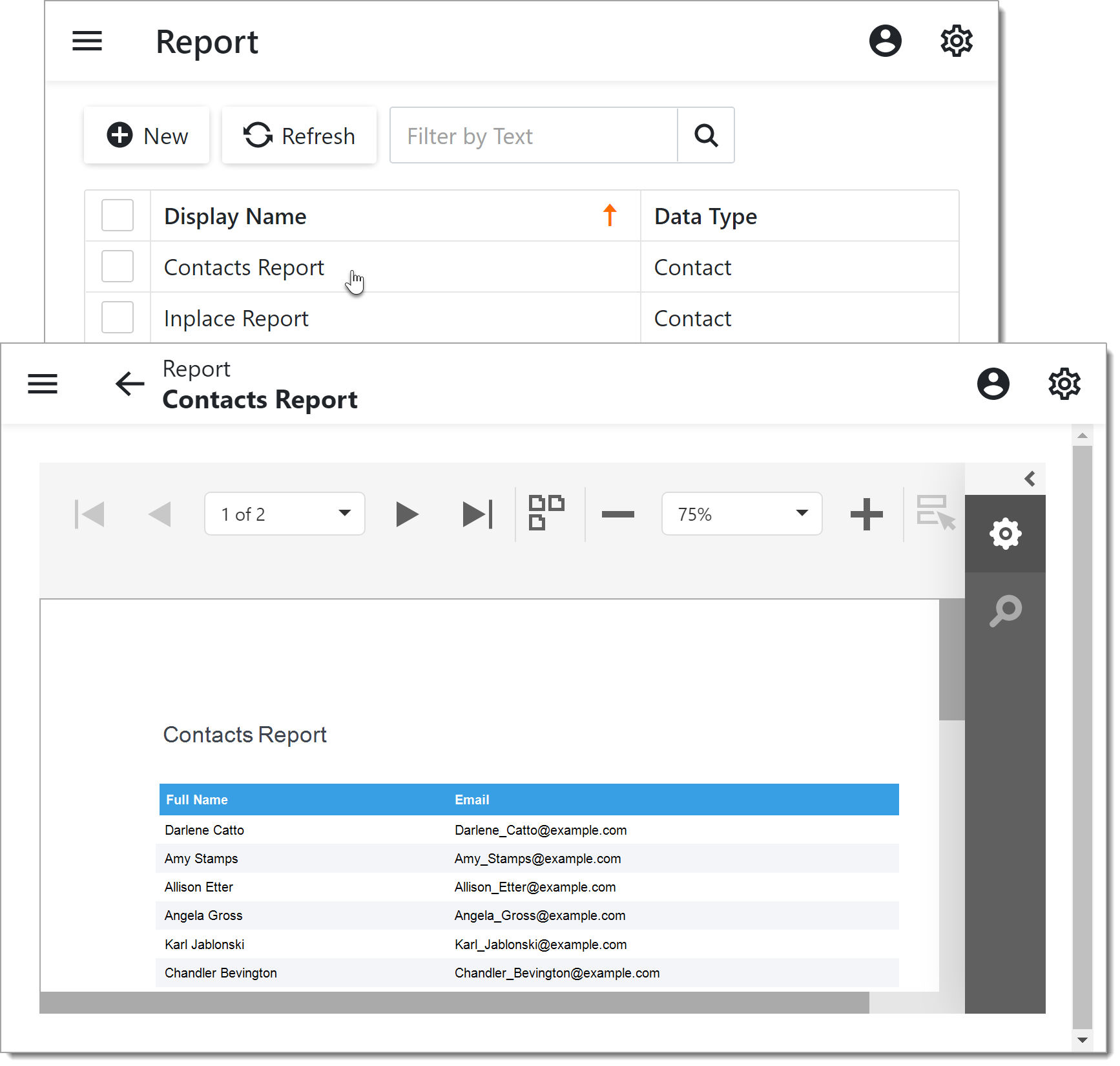Open the report viewer search panel
This screenshot has height=1066, width=1120.
pos(1005,611)
